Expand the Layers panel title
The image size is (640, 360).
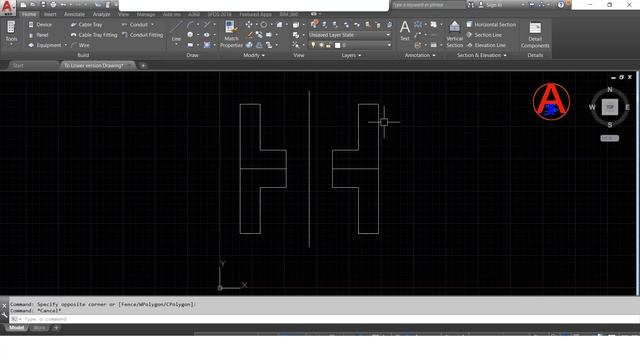pyautogui.click(x=351, y=55)
